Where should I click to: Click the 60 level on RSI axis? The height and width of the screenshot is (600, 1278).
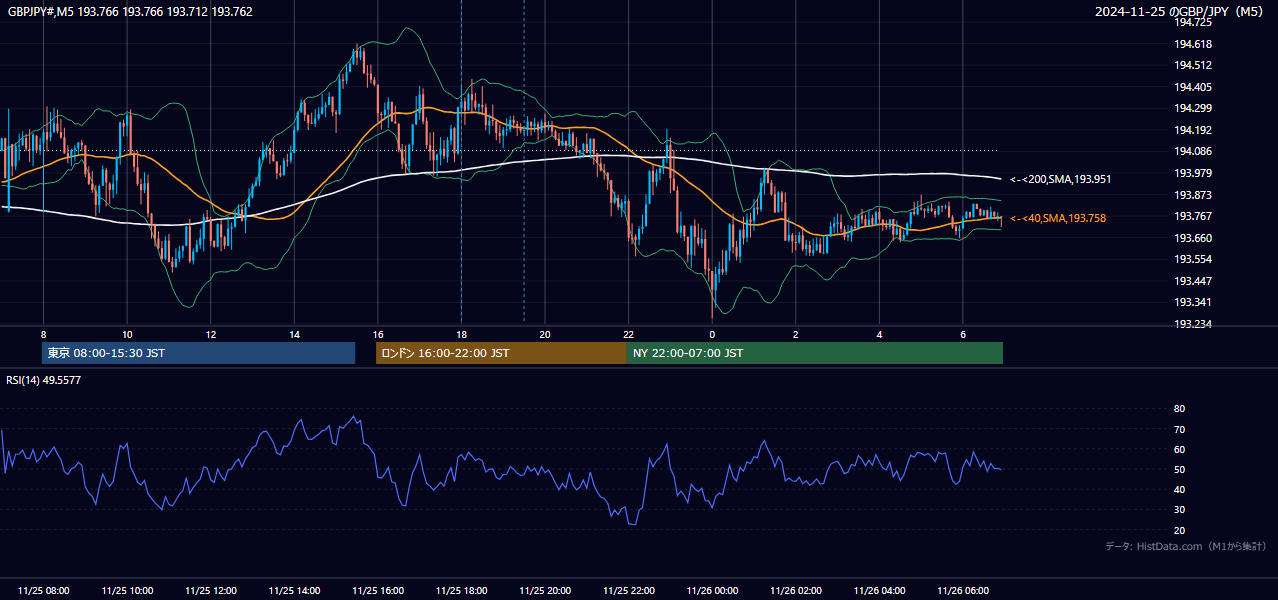pyautogui.click(x=1179, y=449)
